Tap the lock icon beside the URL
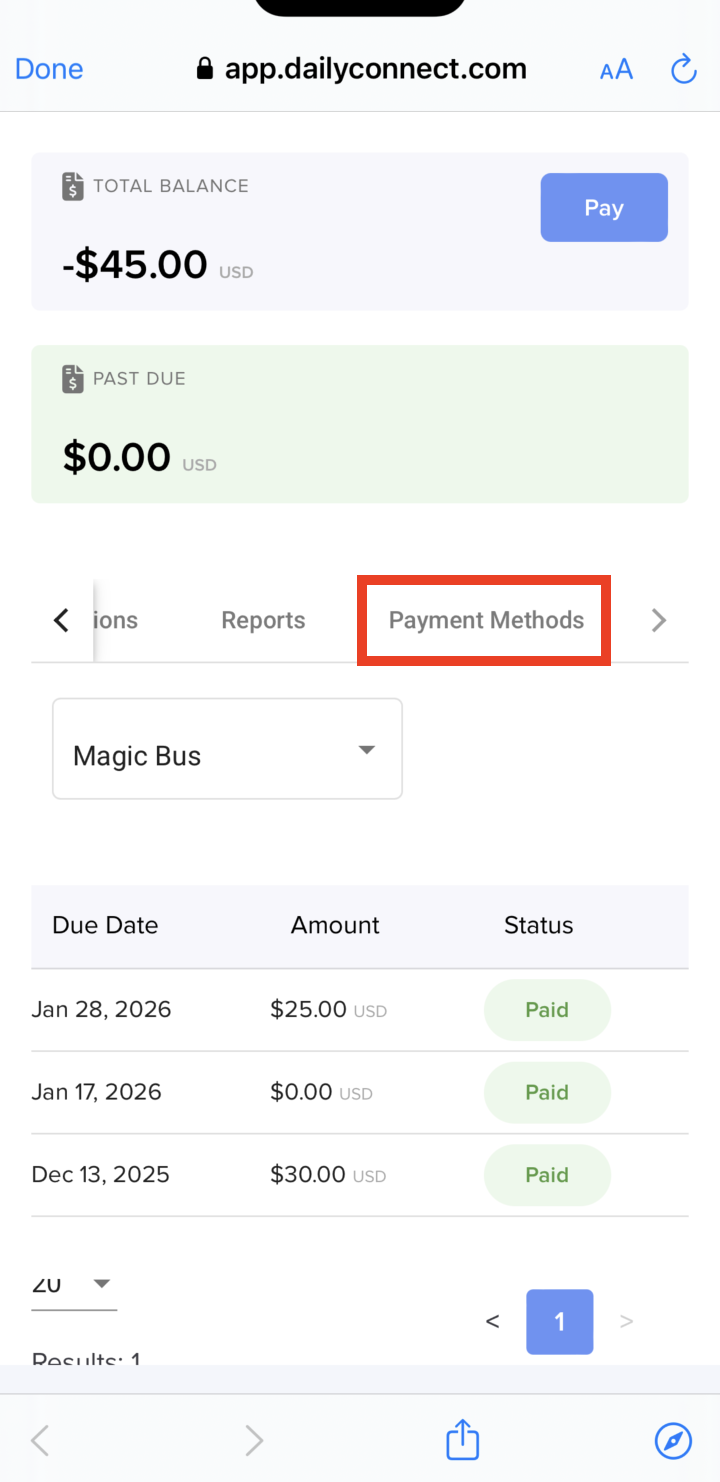The image size is (720, 1482). pos(205,69)
